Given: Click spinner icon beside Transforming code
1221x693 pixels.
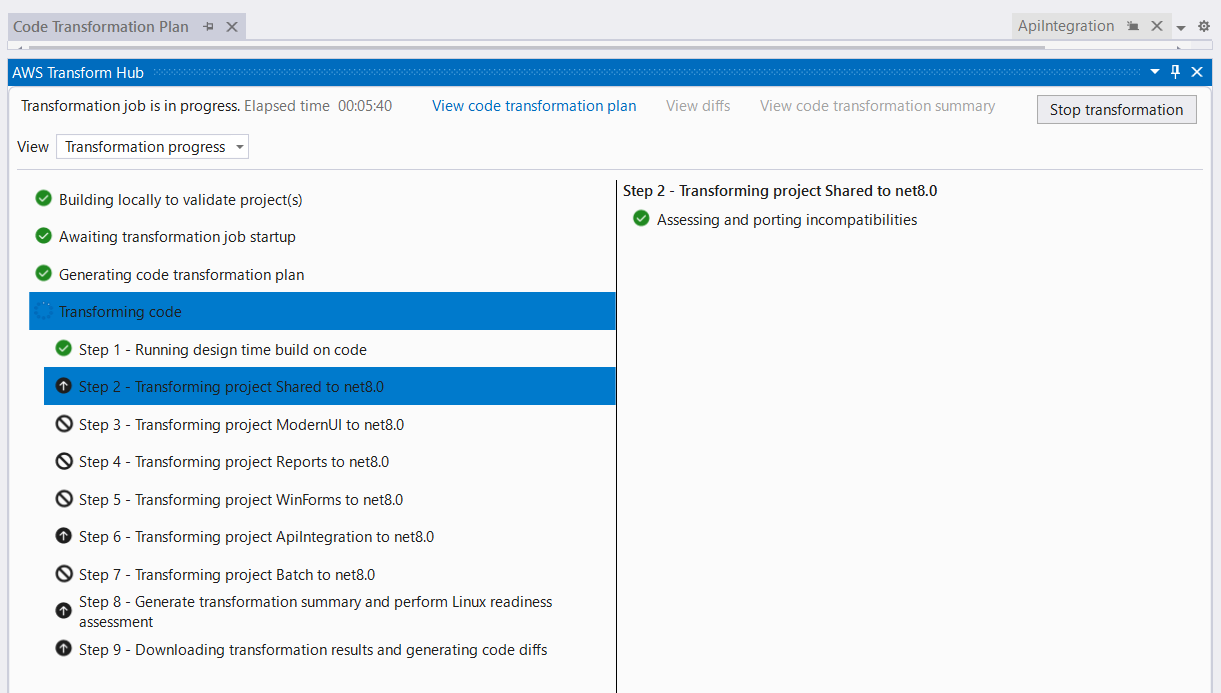Looking at the screenshot, I should [x=44, y=311].
